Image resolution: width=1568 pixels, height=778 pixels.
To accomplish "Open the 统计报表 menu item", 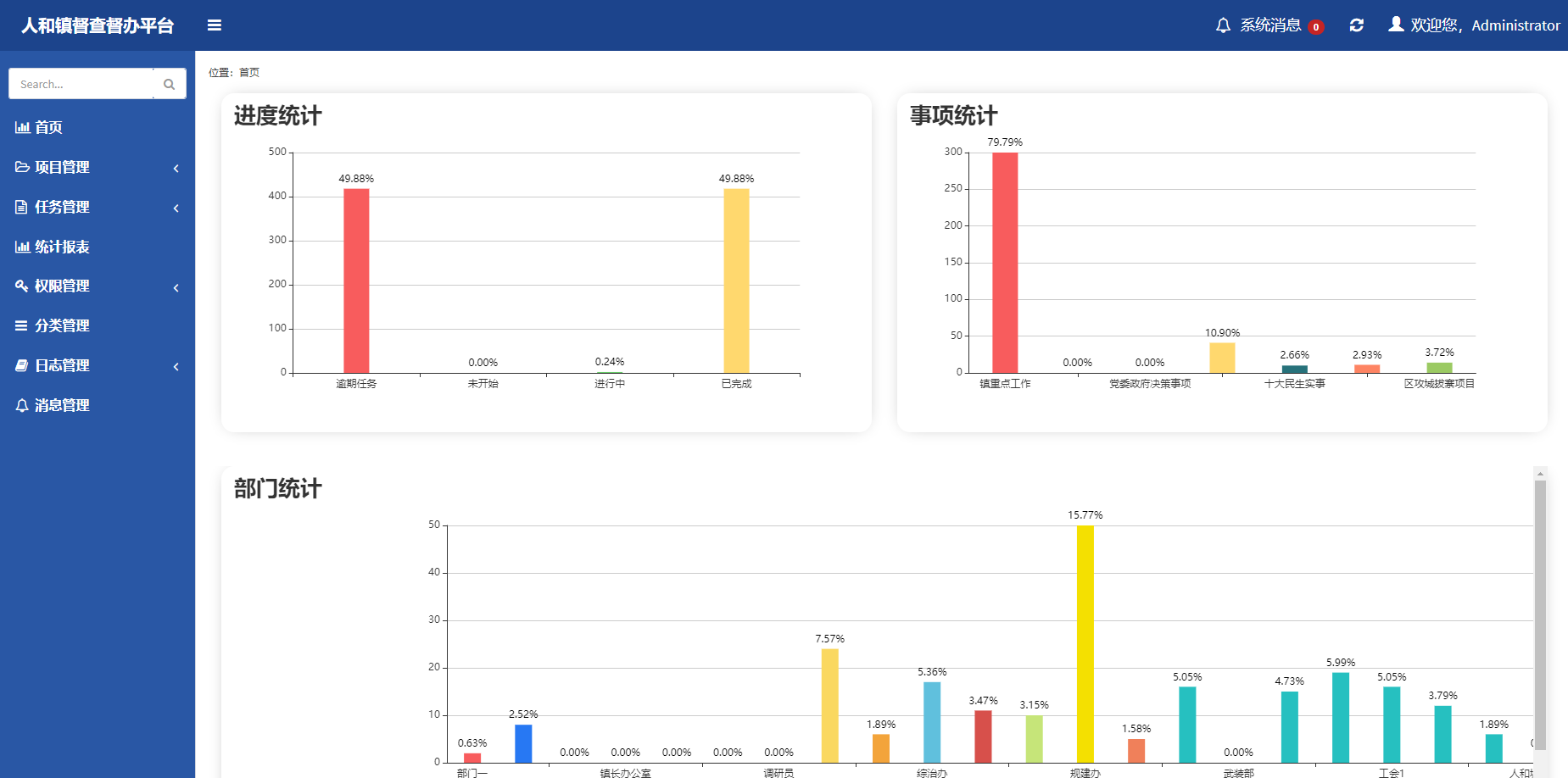I will click(x=62, y=247).
